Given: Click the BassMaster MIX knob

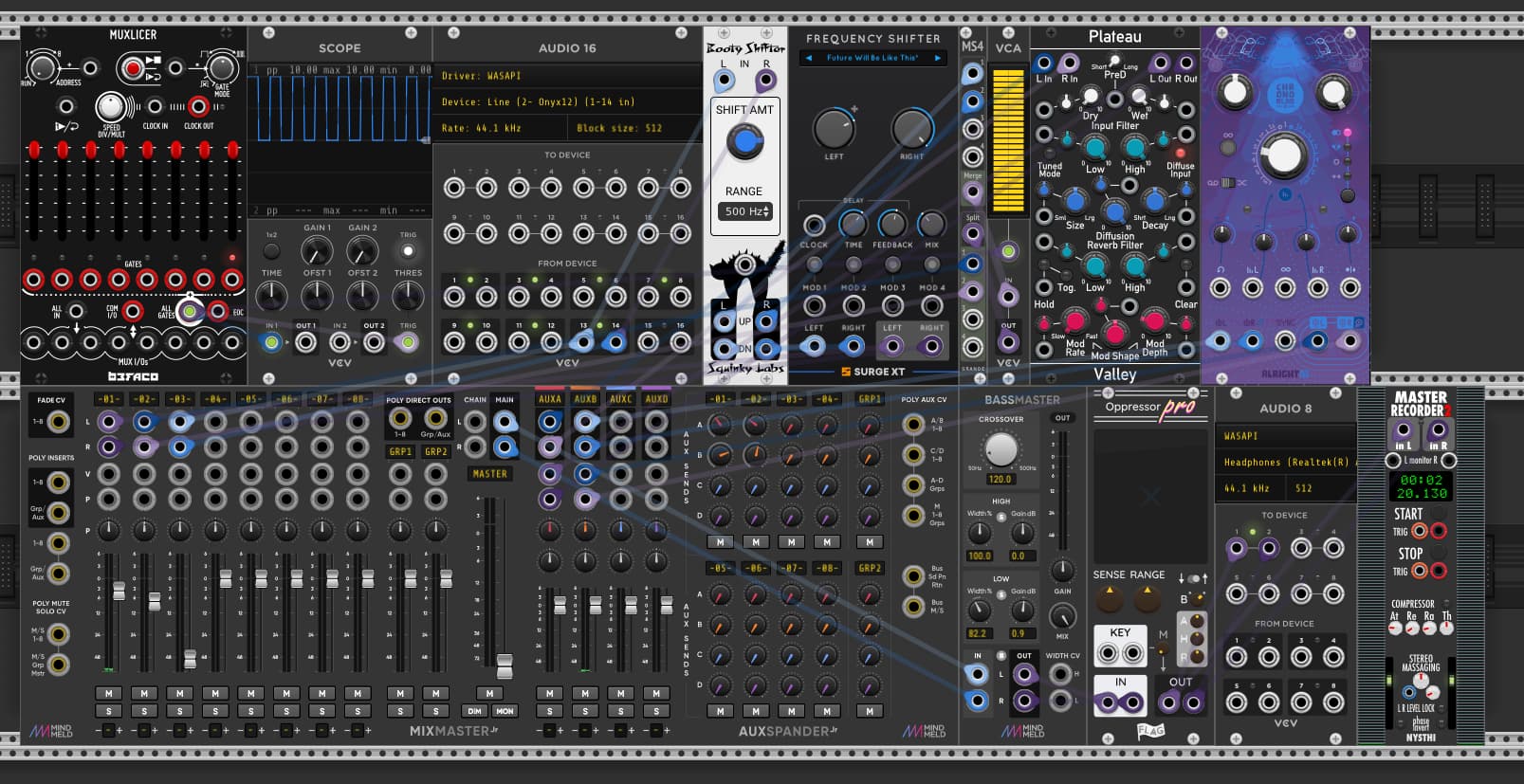Looking at the screenshot, I should tap(1062, 616).
